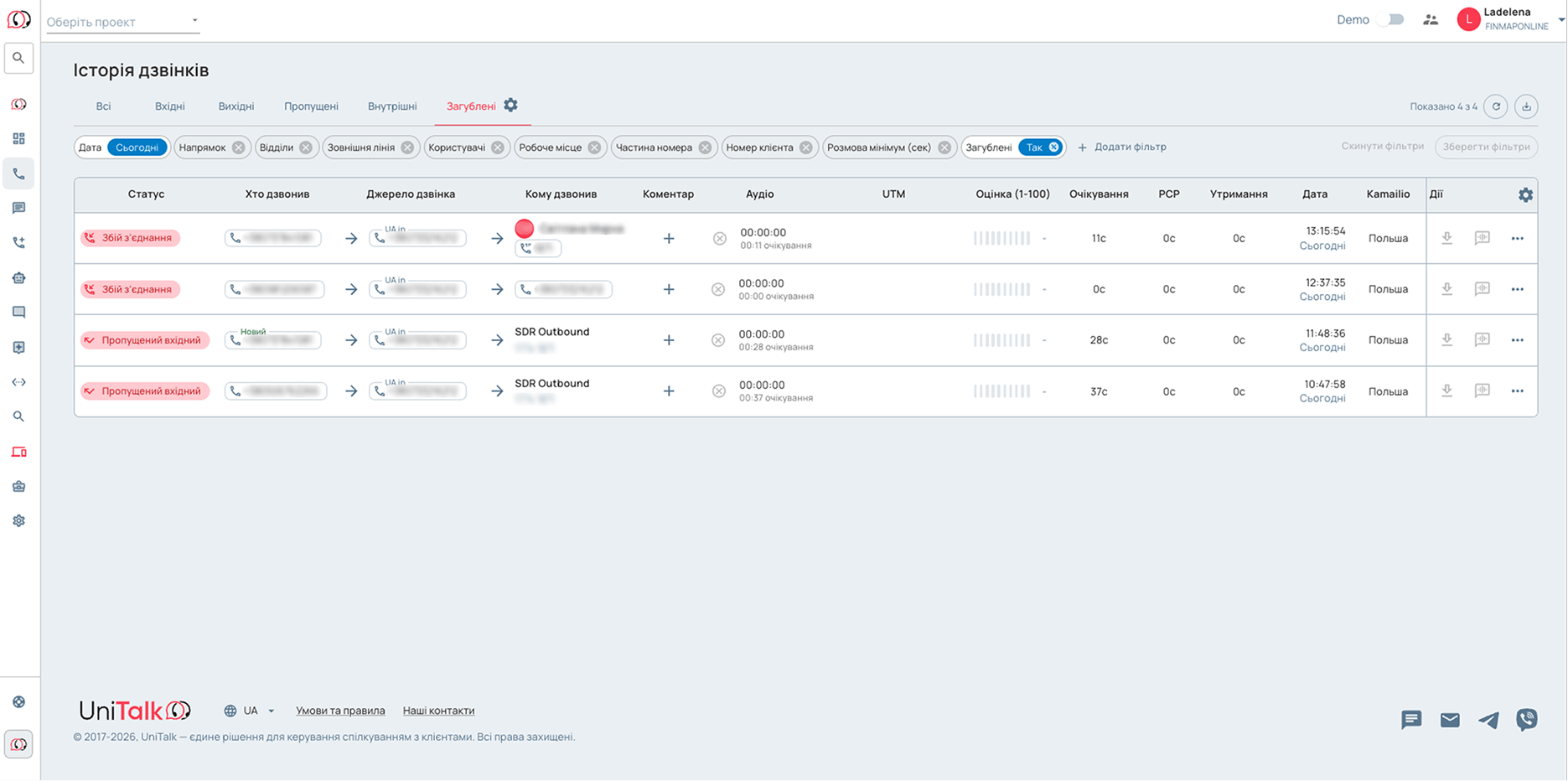This screenshot has height=781, width=1568.
Task: Open transcript icon for the 11:48:36 call
Action: pos(1482,339)
